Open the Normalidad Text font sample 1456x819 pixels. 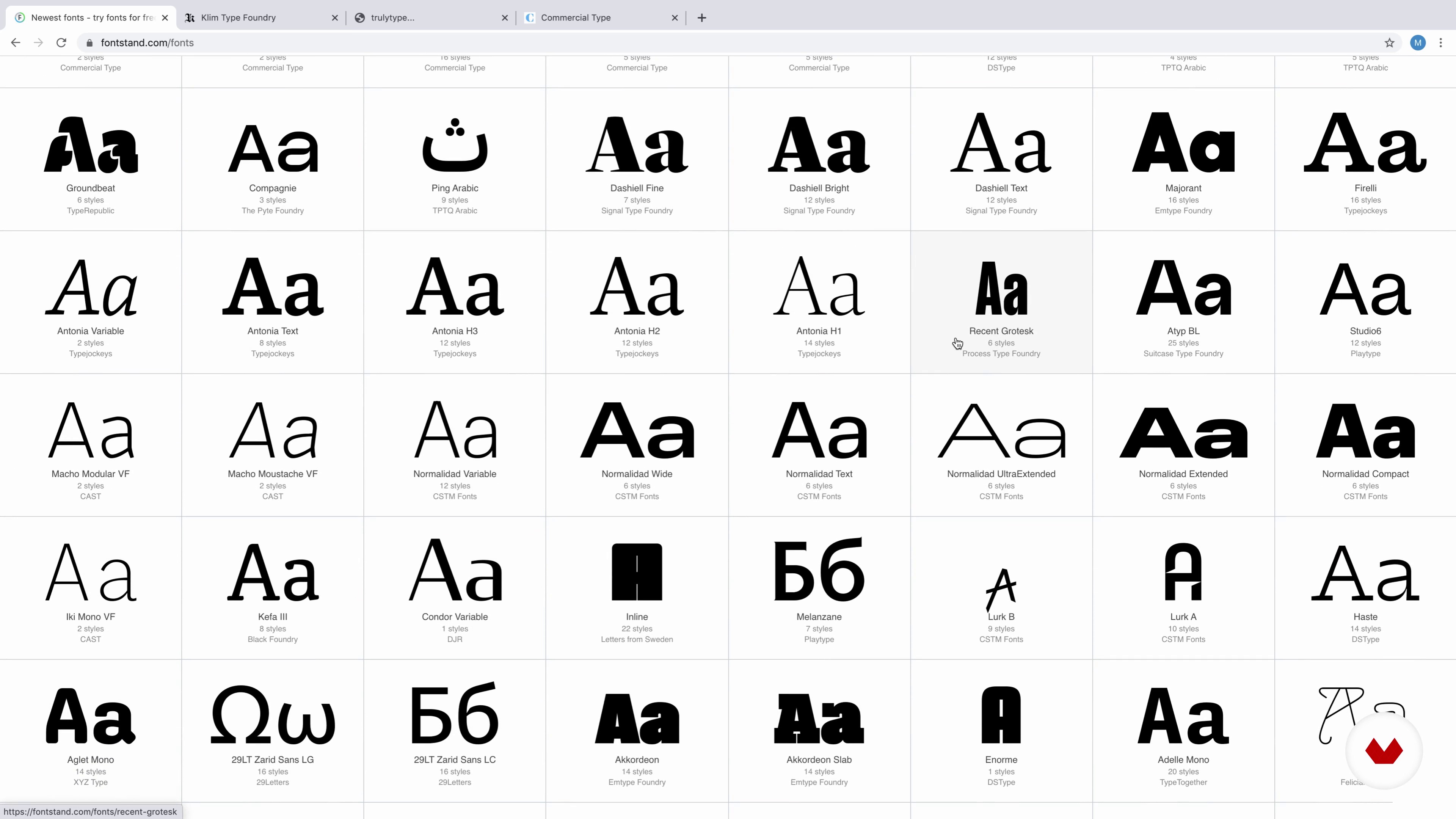(819, 430)
